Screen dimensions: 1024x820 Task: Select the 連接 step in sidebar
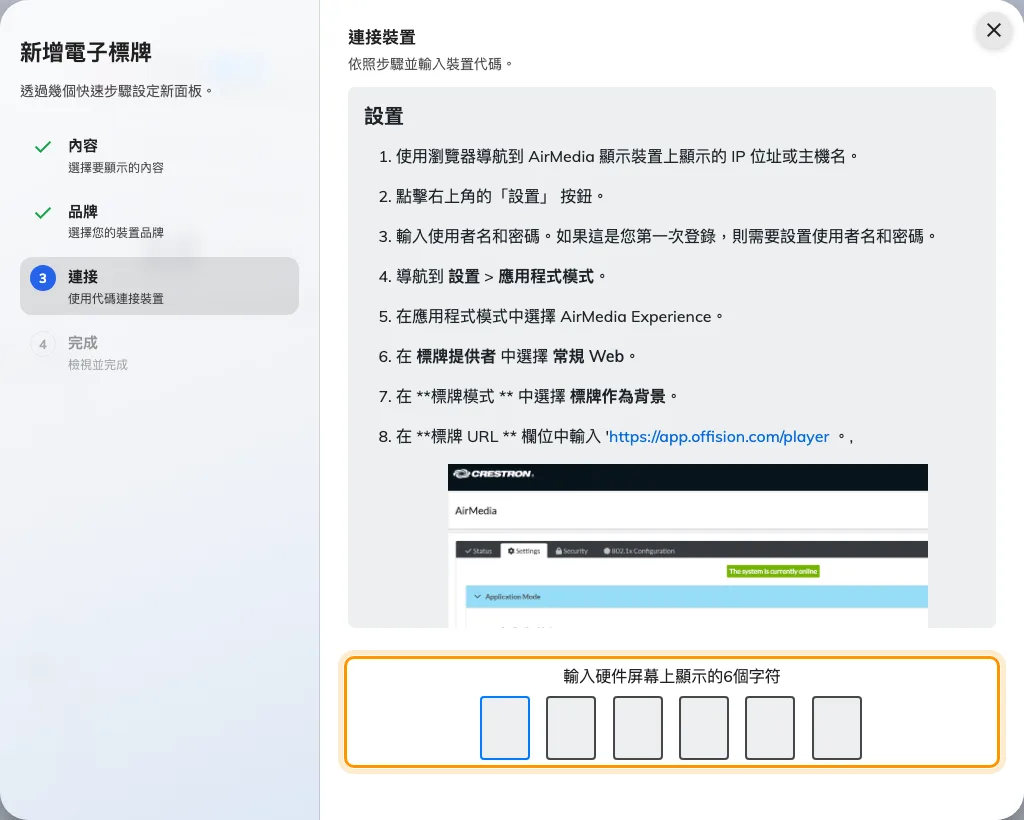159,286
